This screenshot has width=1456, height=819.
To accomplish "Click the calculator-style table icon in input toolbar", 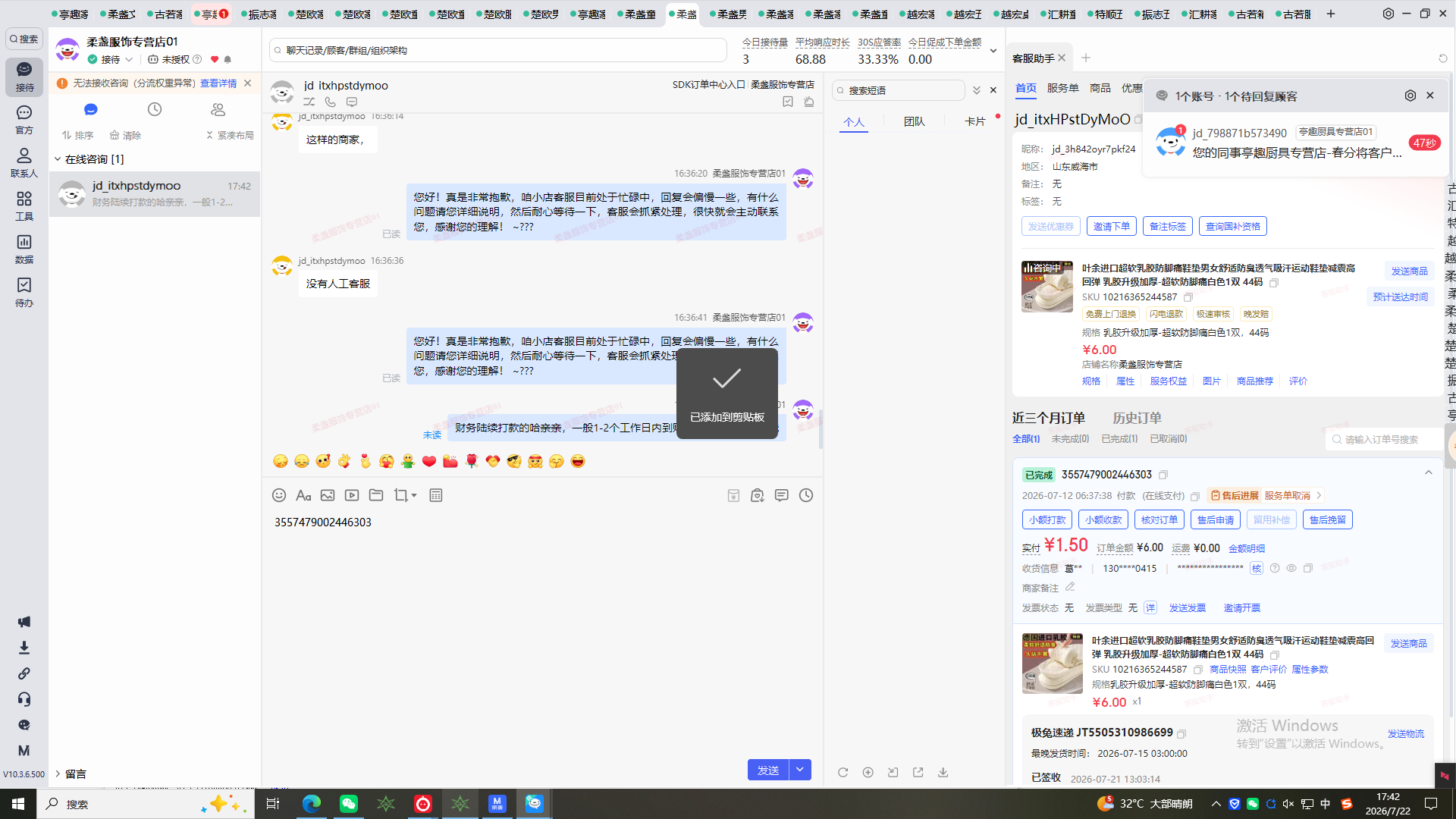I will click(x=436, y=495).
